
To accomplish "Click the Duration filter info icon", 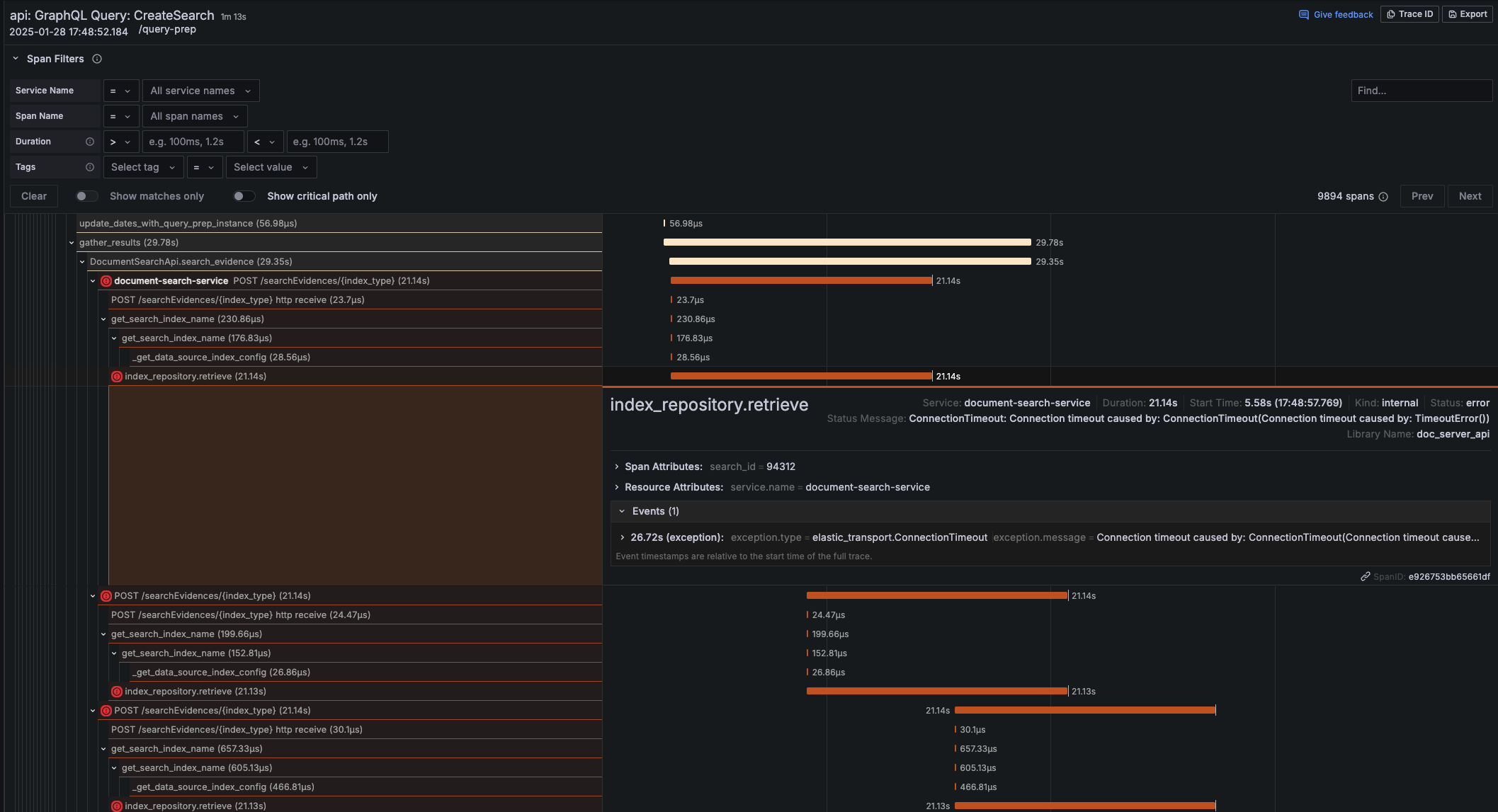I will (x=90, y=142).
